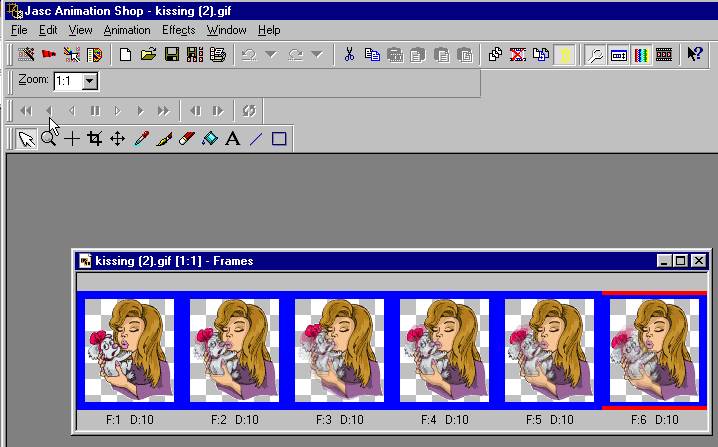The height and width of the screenshot is (447, 718).
Task: Open the Window menu
Action: pos(226,30)
